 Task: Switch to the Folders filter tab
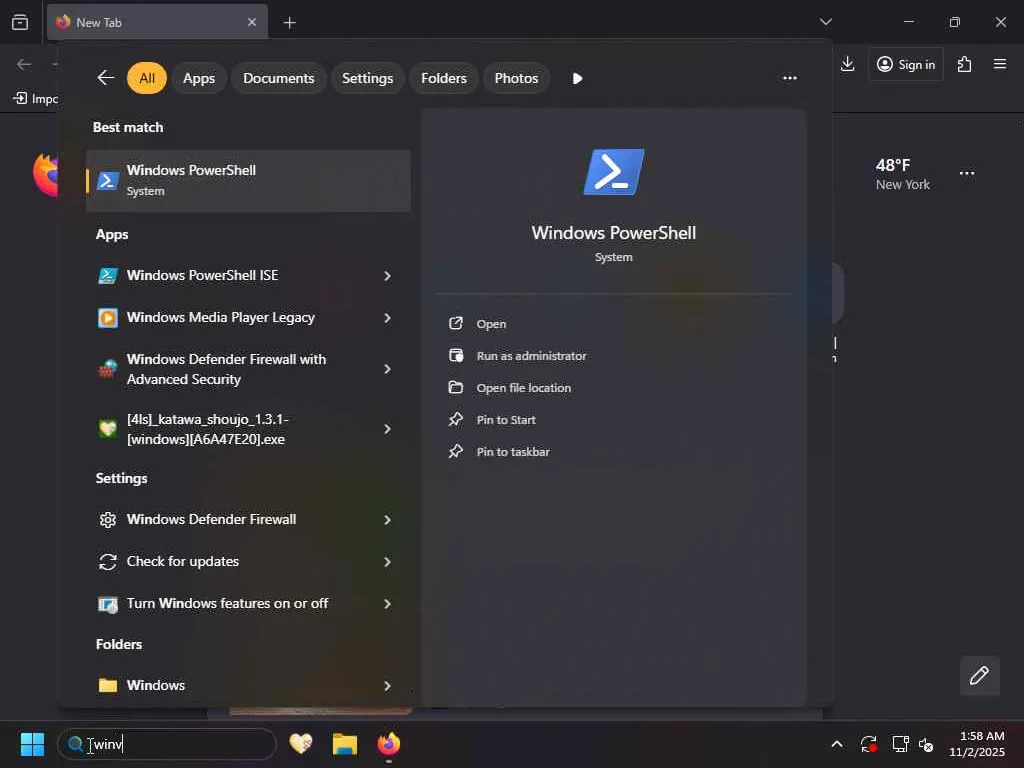tap(444, 78)
